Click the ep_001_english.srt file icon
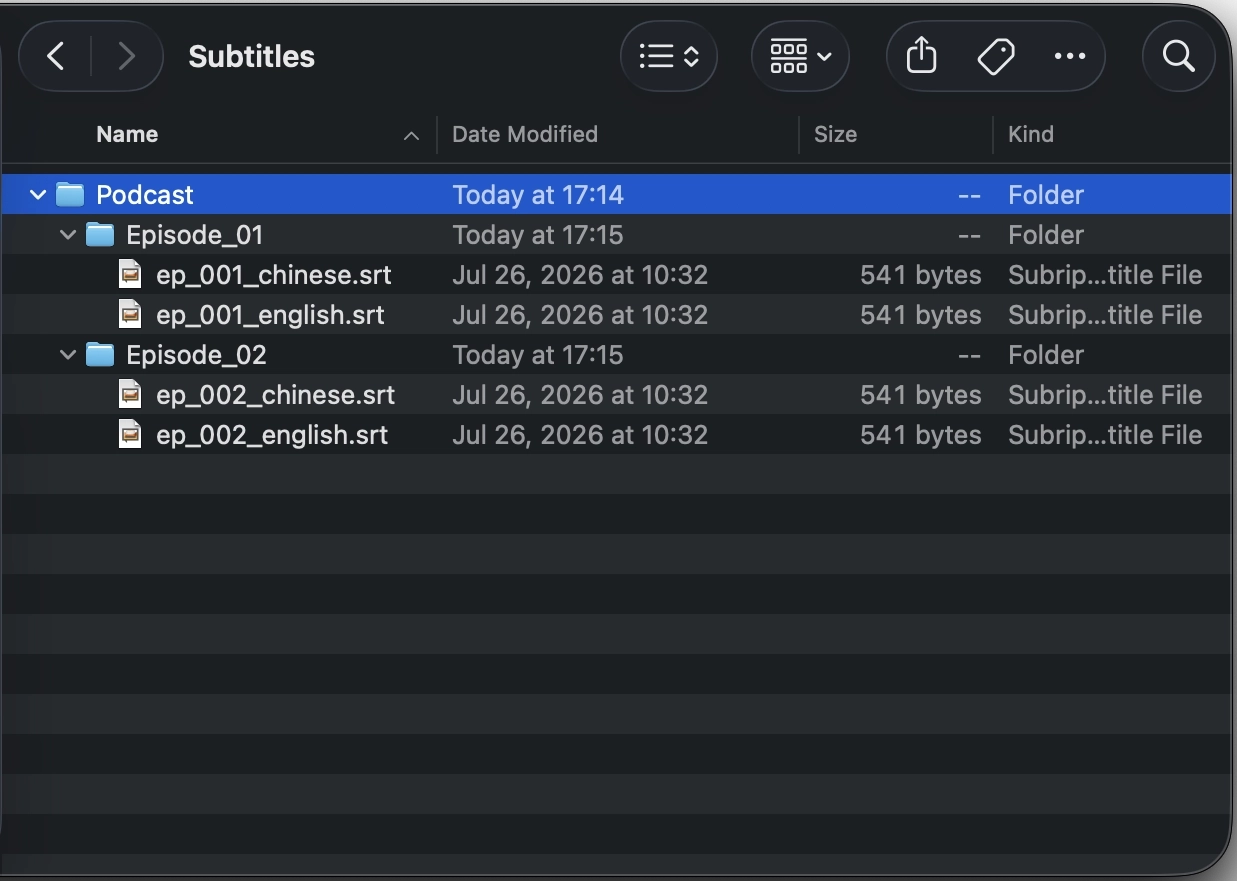 click(130, 314)
